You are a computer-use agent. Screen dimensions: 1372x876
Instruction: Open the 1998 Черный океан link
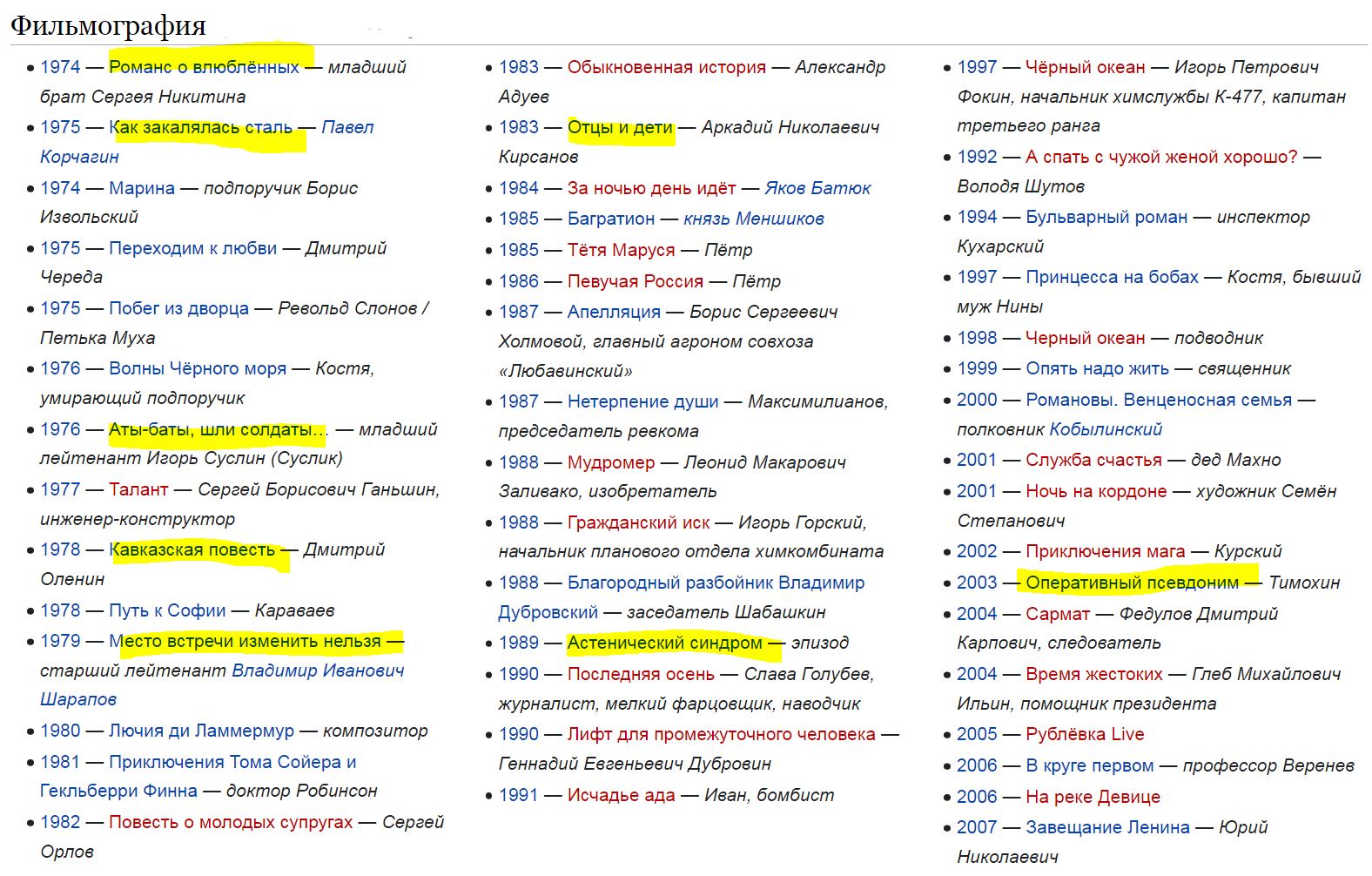click(x=1086, y=338)
